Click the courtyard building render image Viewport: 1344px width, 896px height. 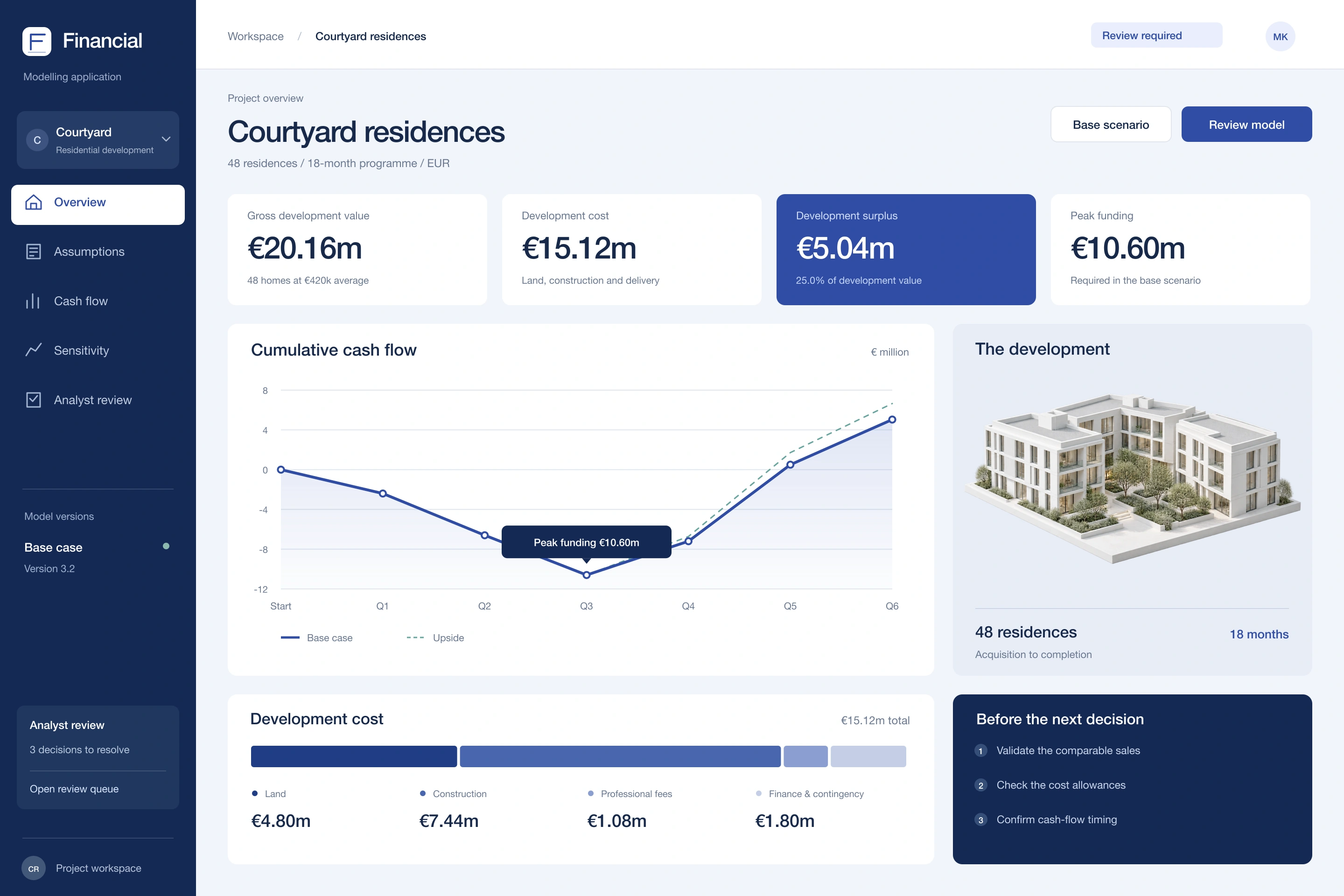coord(1132,479)
